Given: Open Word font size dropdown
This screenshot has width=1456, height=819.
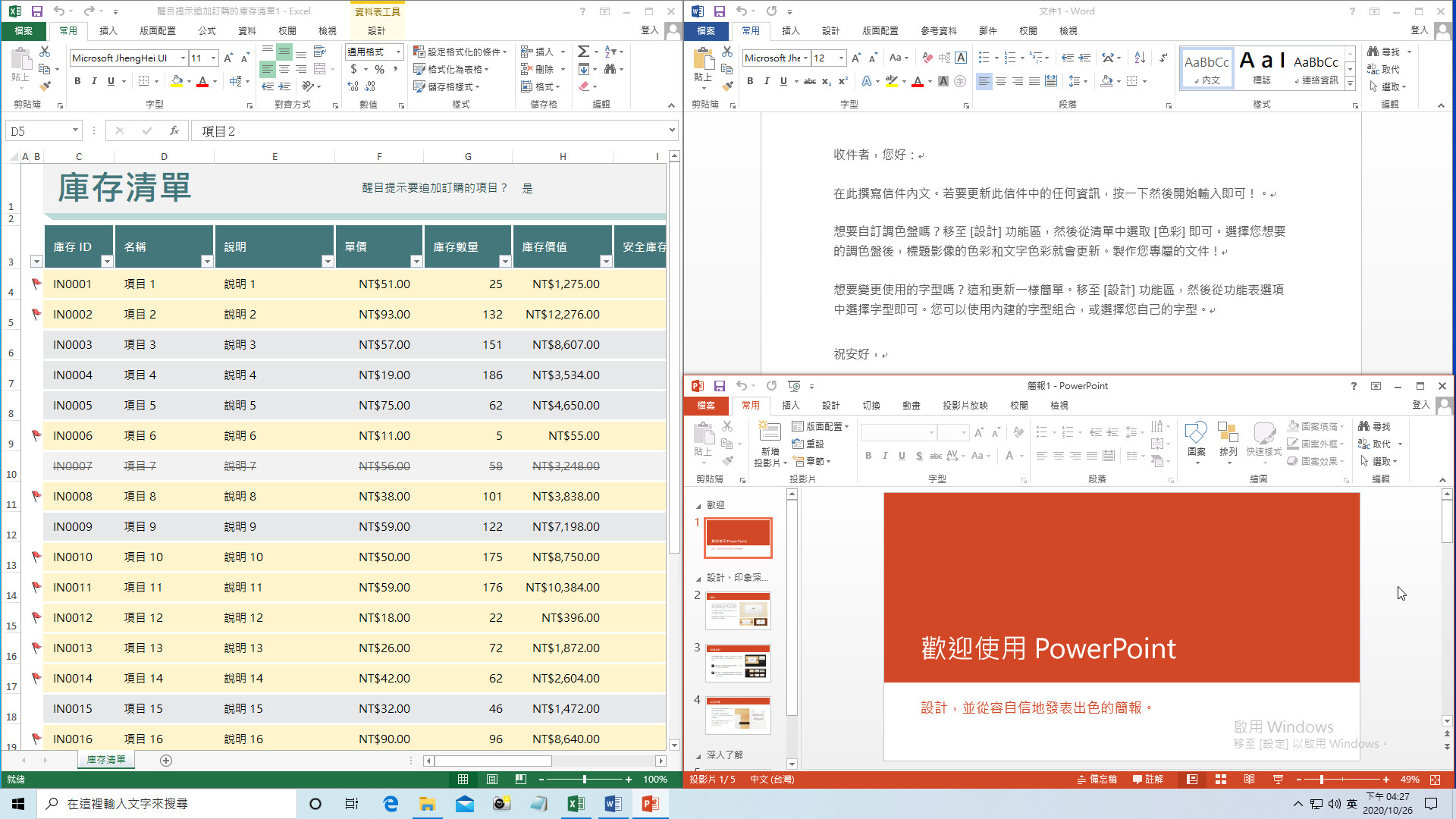Looking at the screenshot, I should 841,58.
